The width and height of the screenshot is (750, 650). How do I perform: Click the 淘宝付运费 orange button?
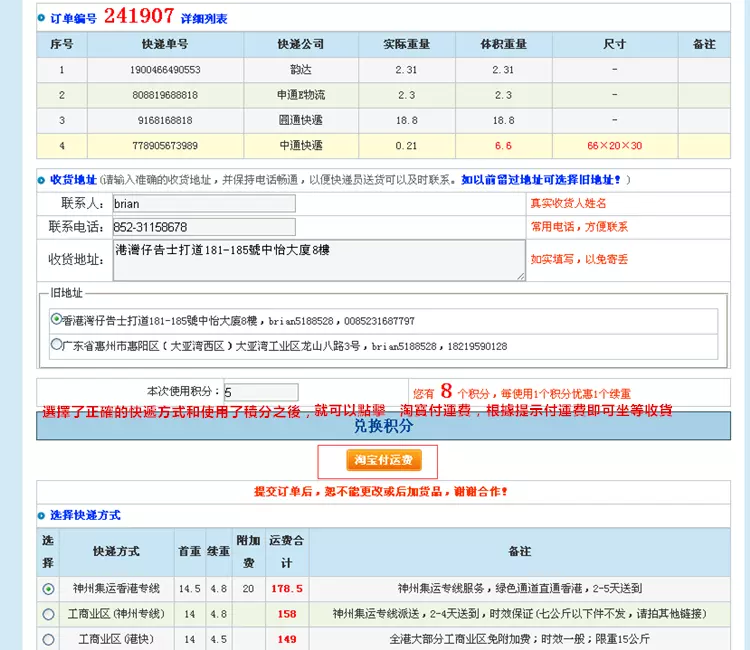point(384,460)
